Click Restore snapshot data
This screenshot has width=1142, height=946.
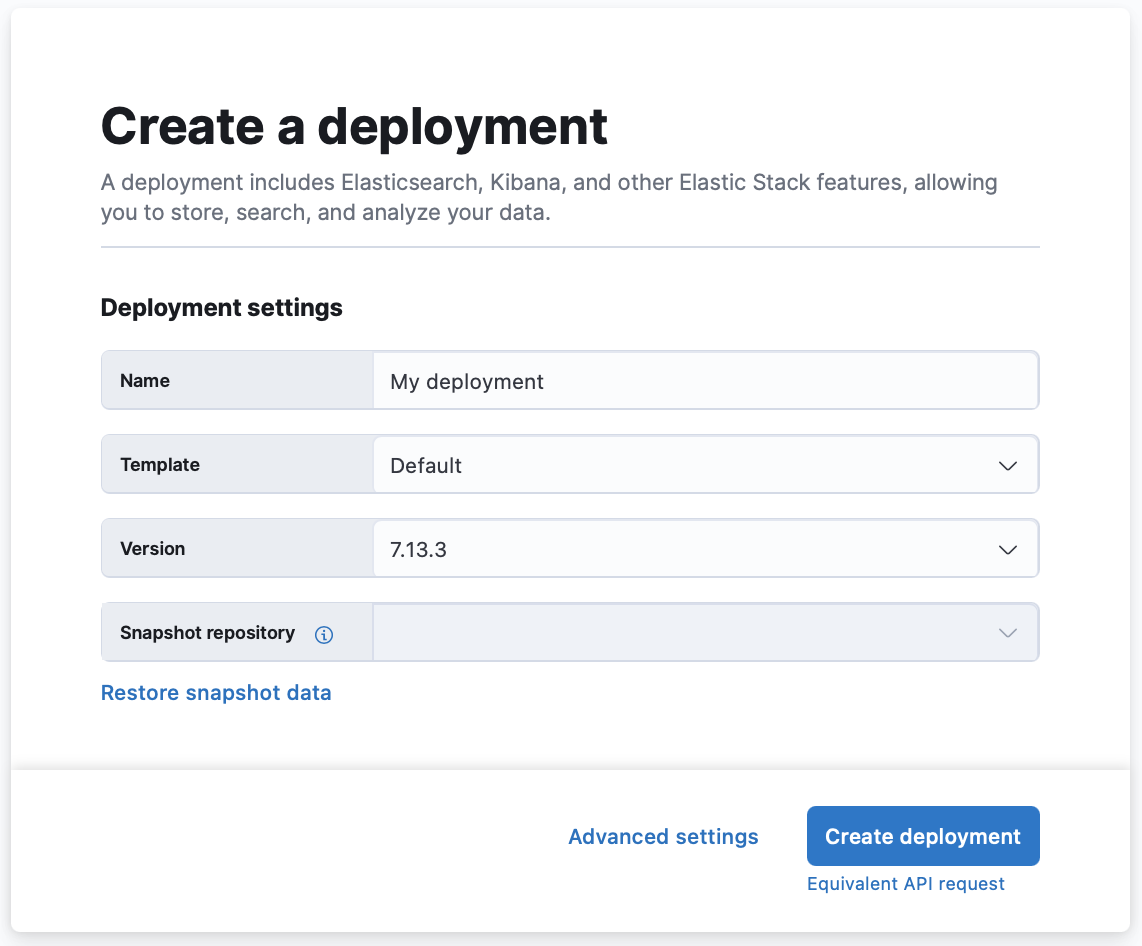tap(216, 692)
